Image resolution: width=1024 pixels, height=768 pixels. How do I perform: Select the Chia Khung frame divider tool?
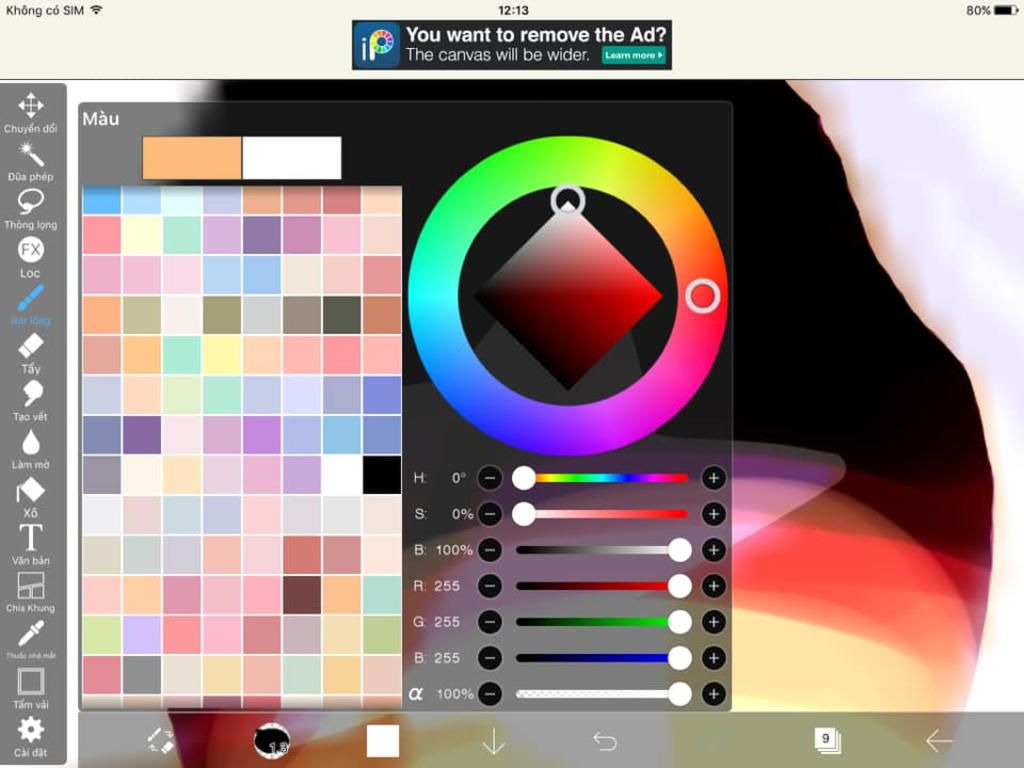coord(31,592)
